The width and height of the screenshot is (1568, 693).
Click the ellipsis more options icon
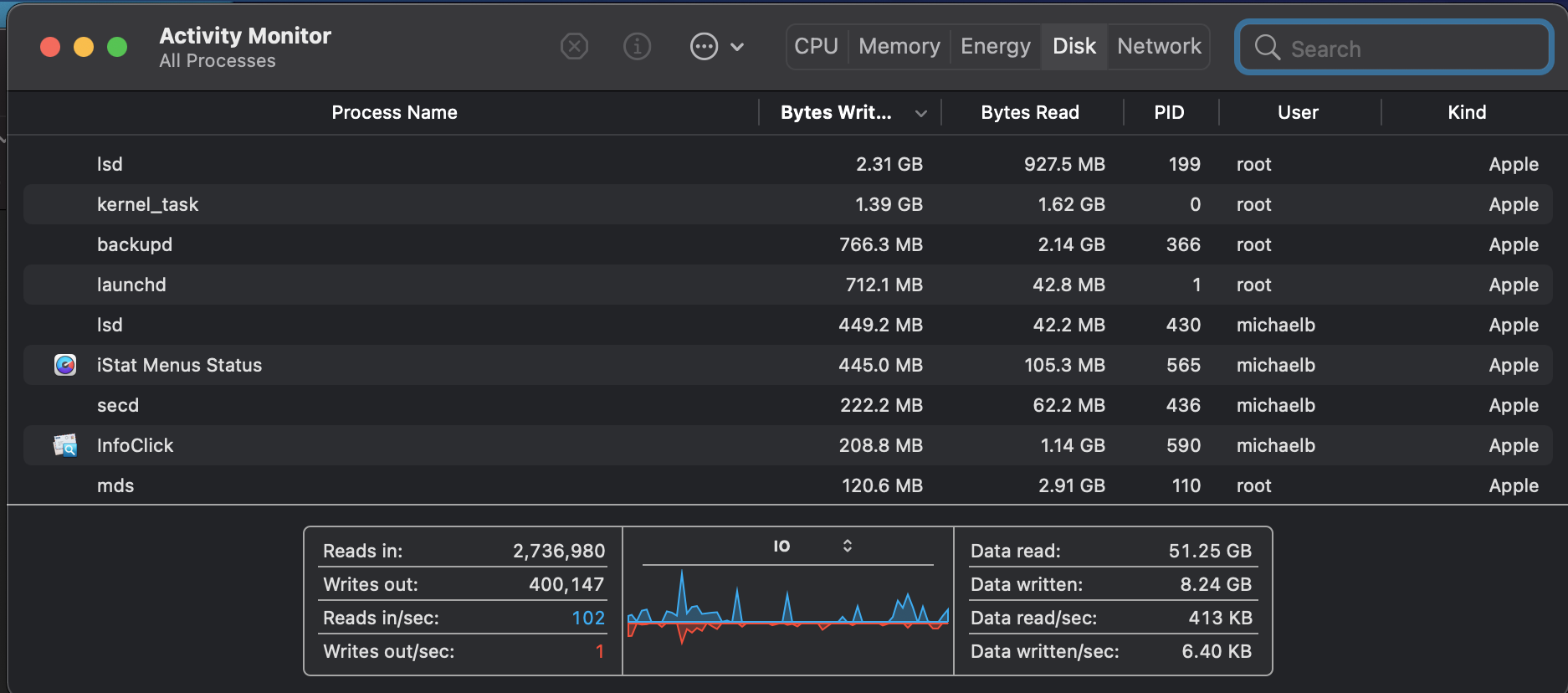704,46
